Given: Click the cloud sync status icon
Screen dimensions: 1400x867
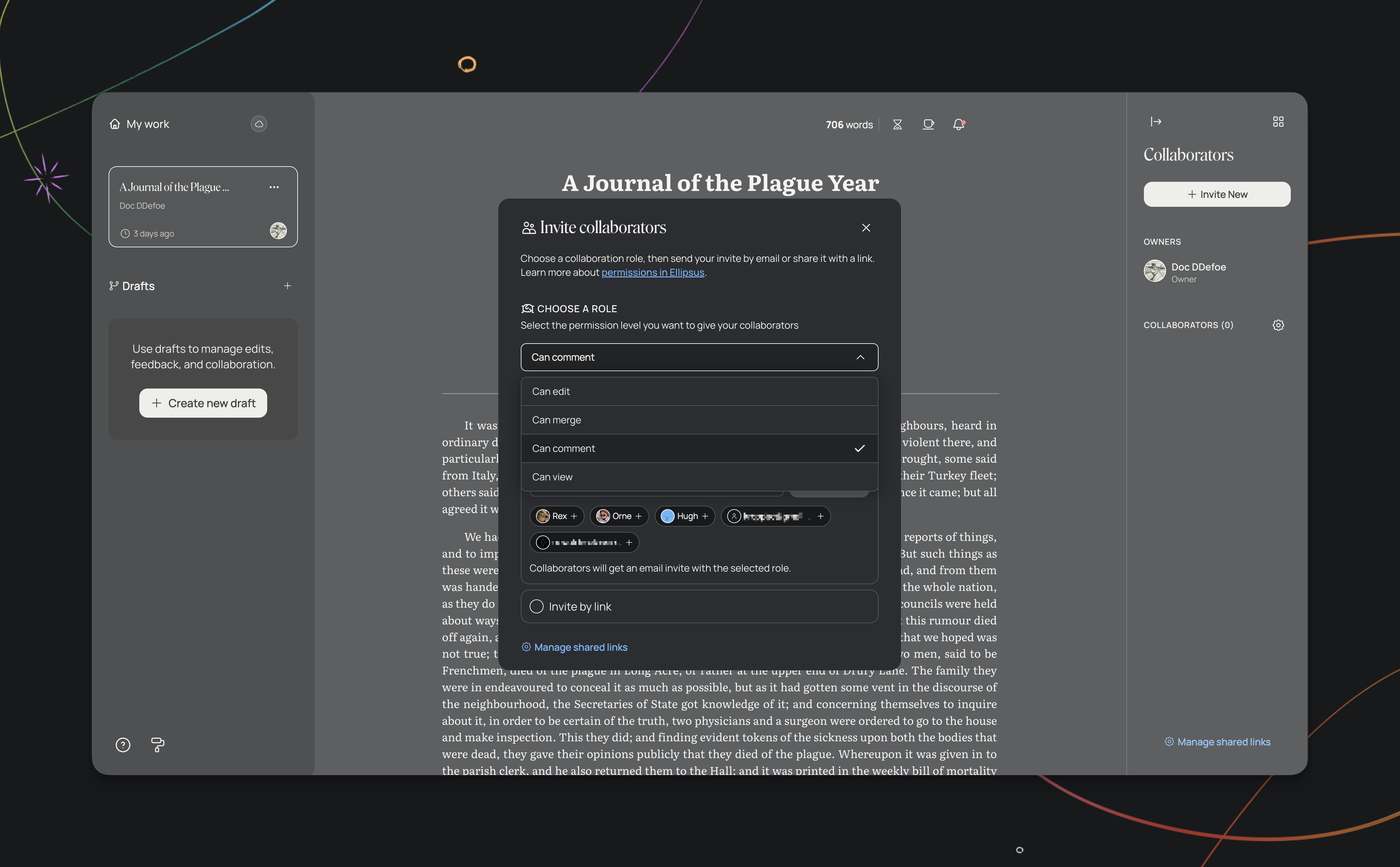Looking at the screenshot, I should coord(259,124).
